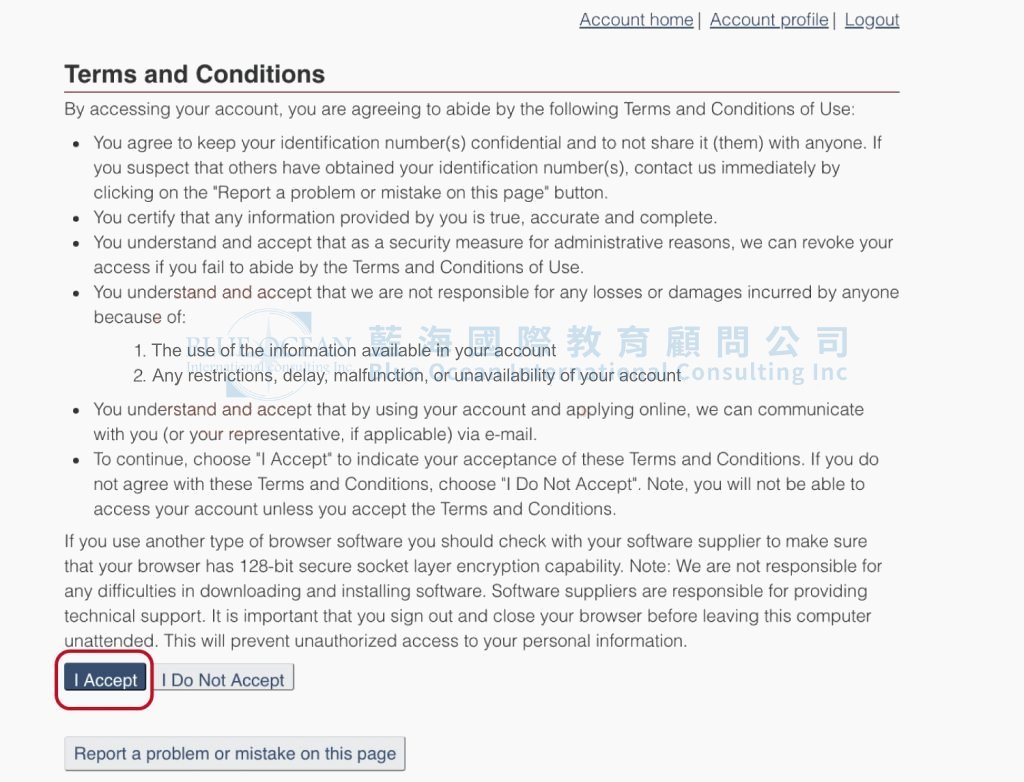The height and width of the screenshot is (782, 1024).
Task: Click the paragraph about 128-bit encryption
Action: 473,591
